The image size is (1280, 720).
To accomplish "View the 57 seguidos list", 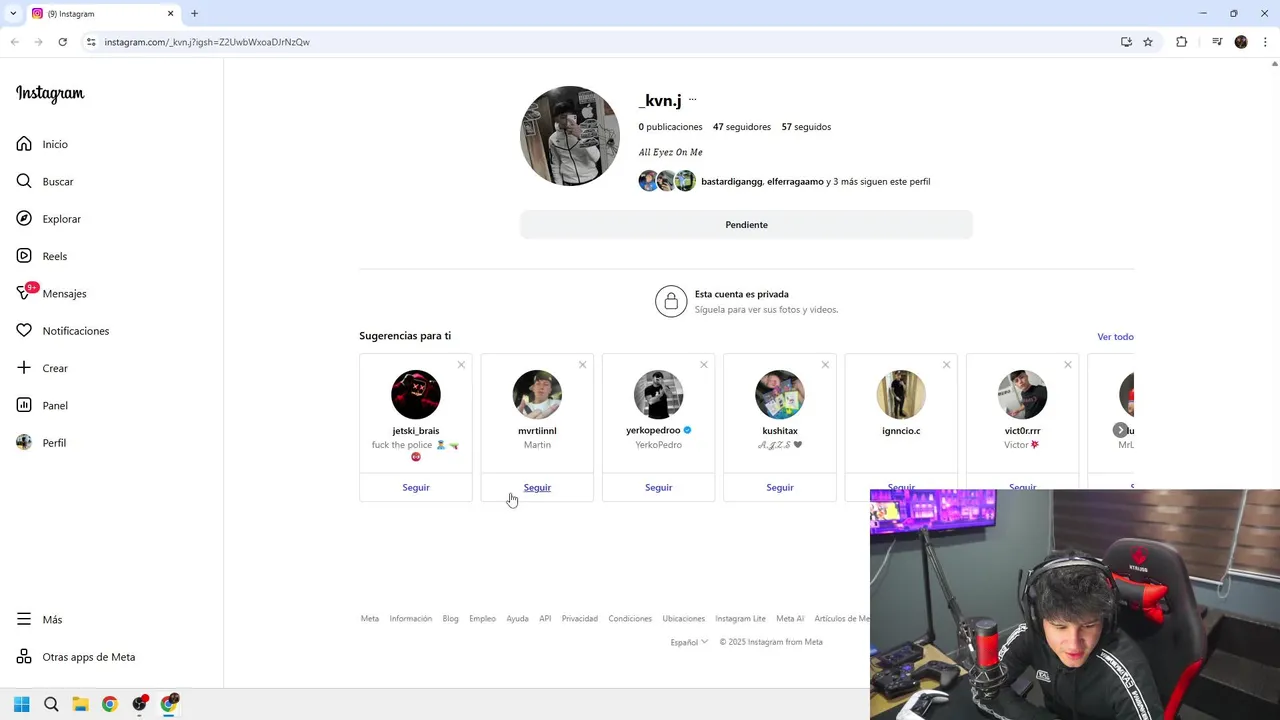I will tap(806, 127).
